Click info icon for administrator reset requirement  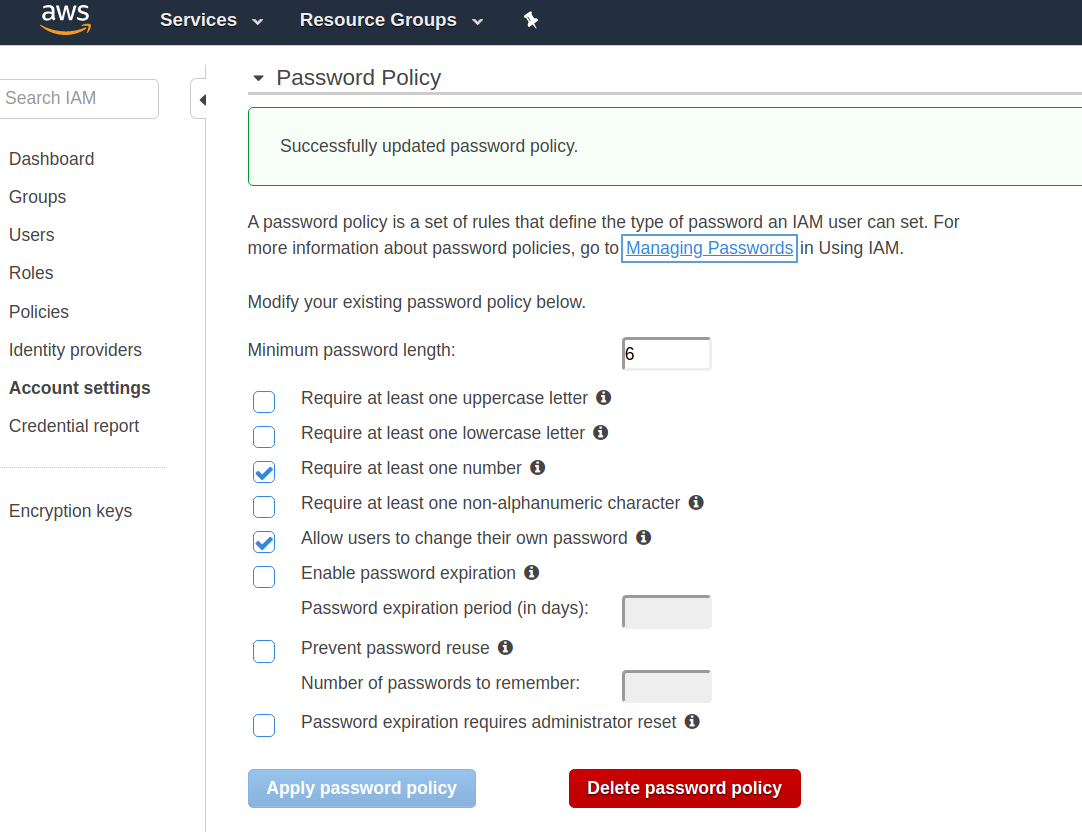[x=692, y=721]
